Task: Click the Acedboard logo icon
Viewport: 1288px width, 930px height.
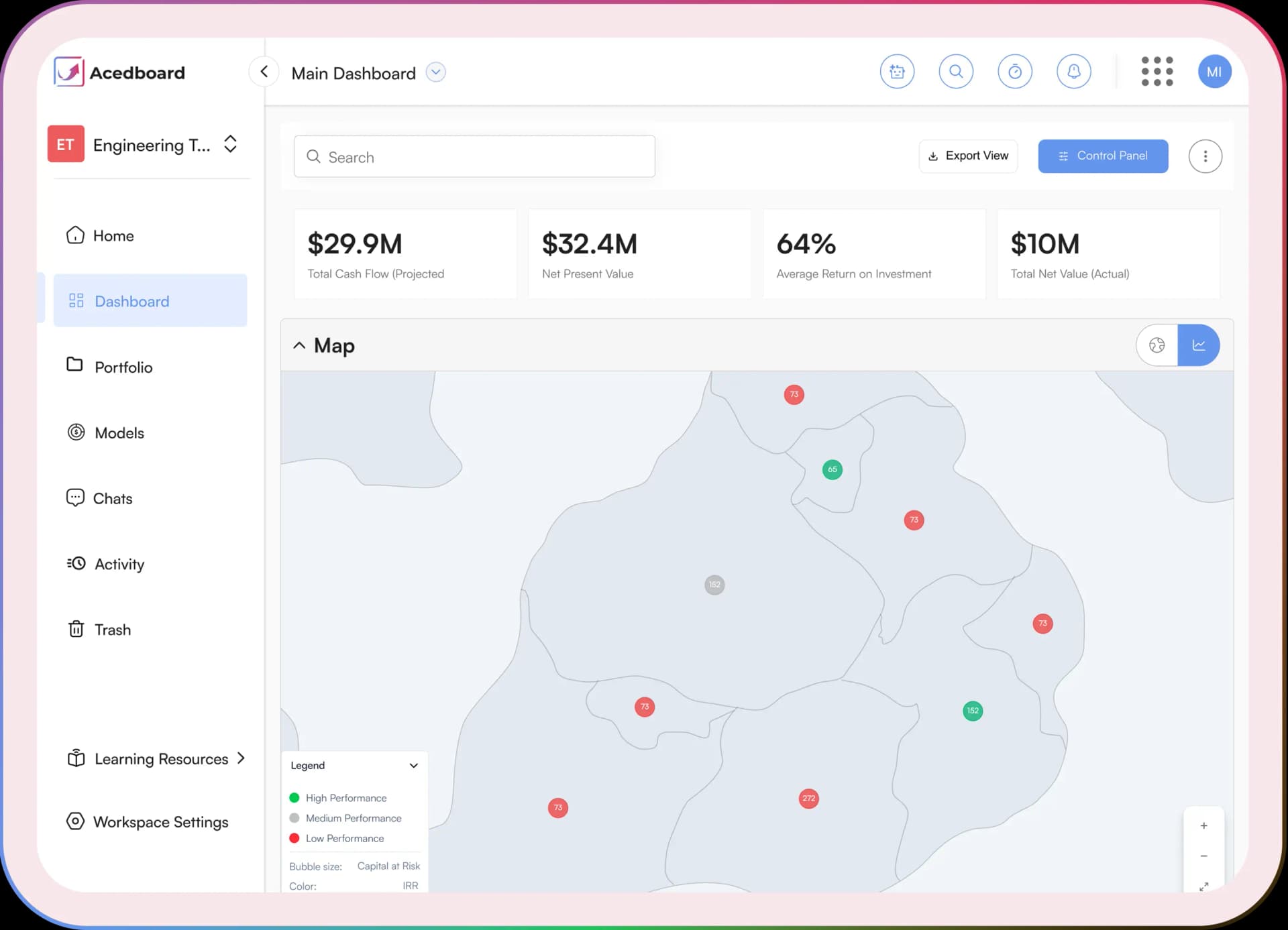Action: click(69, 72)
